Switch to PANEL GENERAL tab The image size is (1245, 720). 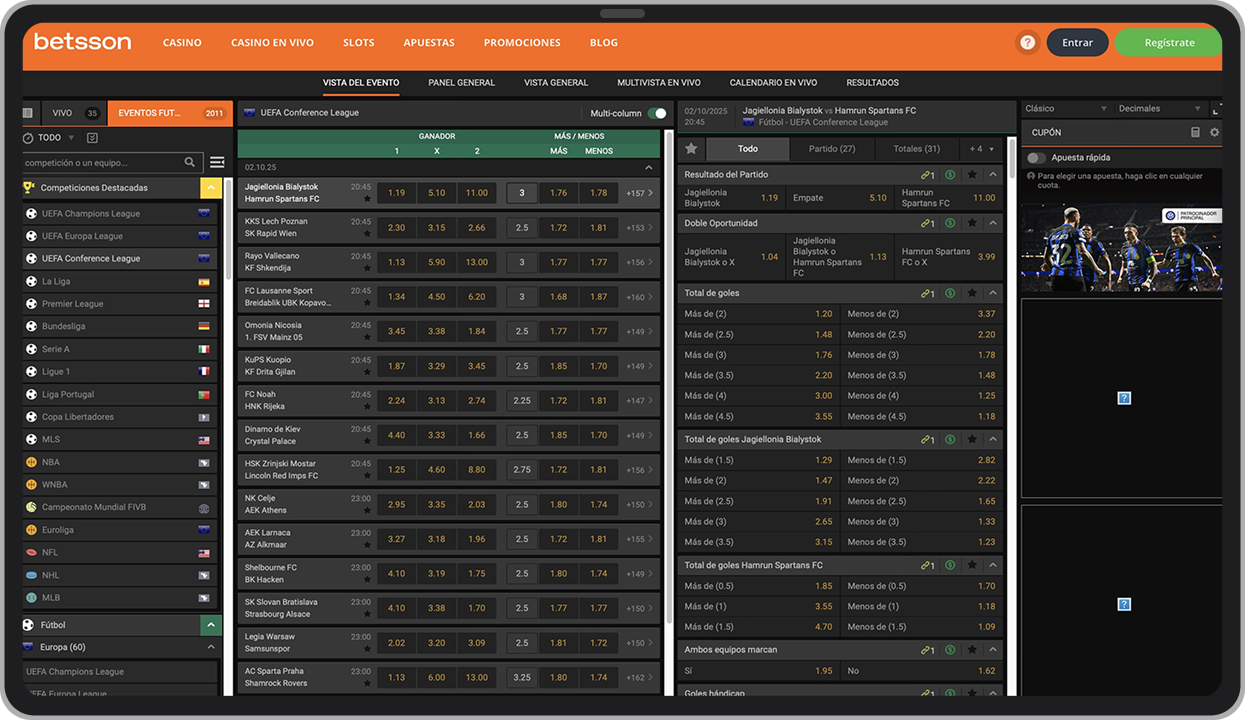click(x=461, y=83)
